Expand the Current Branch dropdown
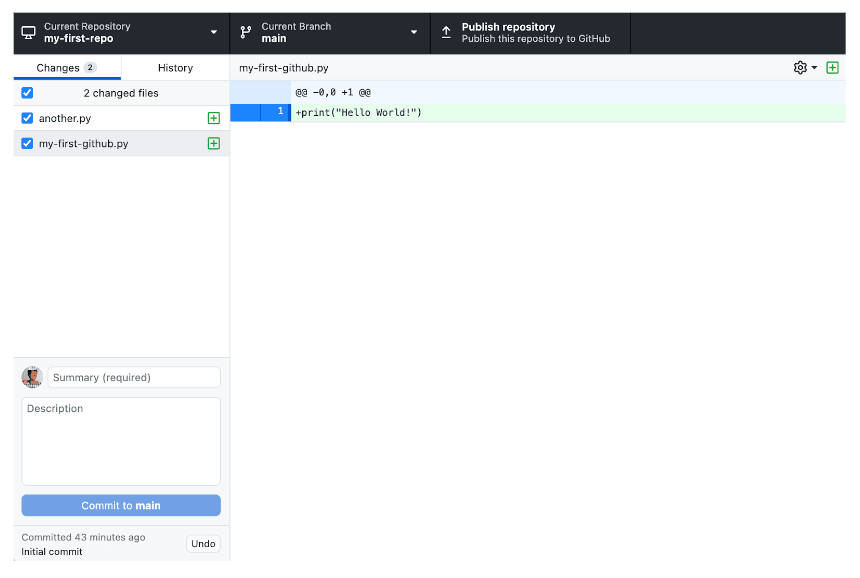860x578 pixels. coord(329,33)
